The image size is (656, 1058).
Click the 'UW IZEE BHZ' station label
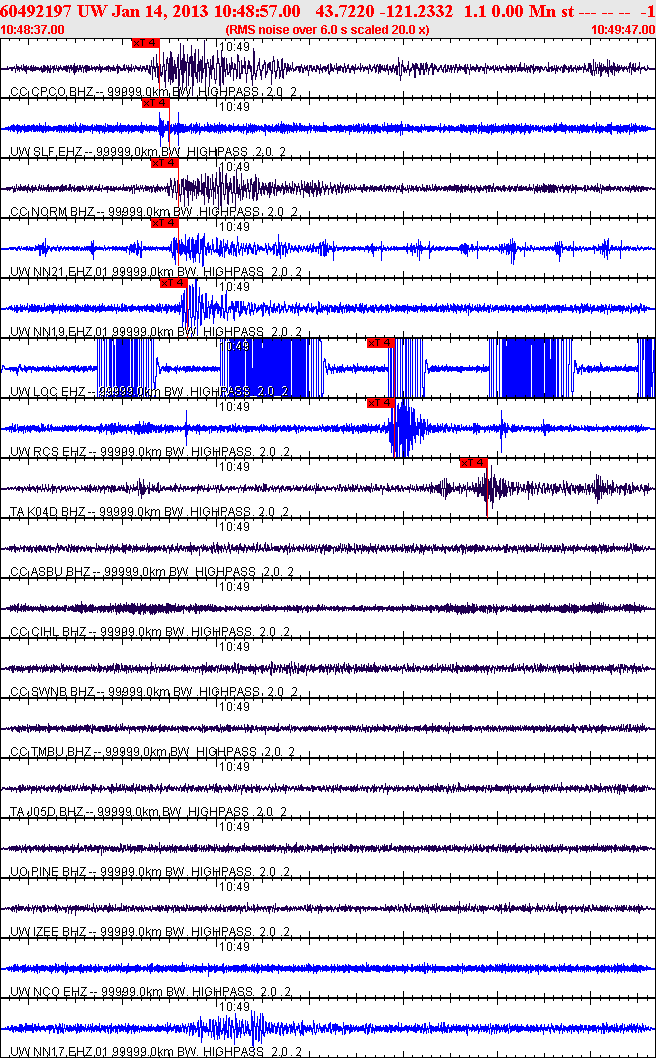pos(49,932)
